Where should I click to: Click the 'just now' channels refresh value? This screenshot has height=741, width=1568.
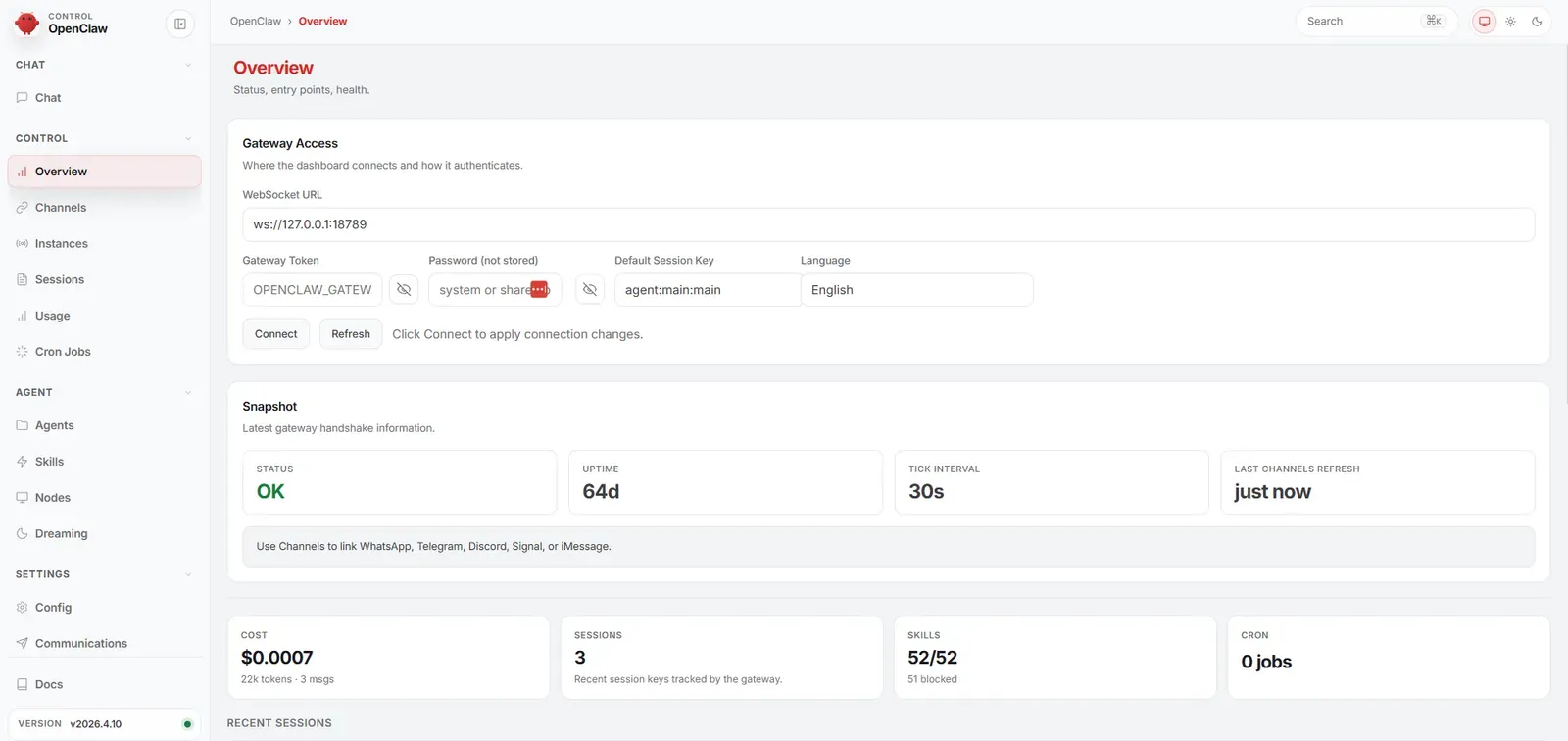coord(1272,492)
